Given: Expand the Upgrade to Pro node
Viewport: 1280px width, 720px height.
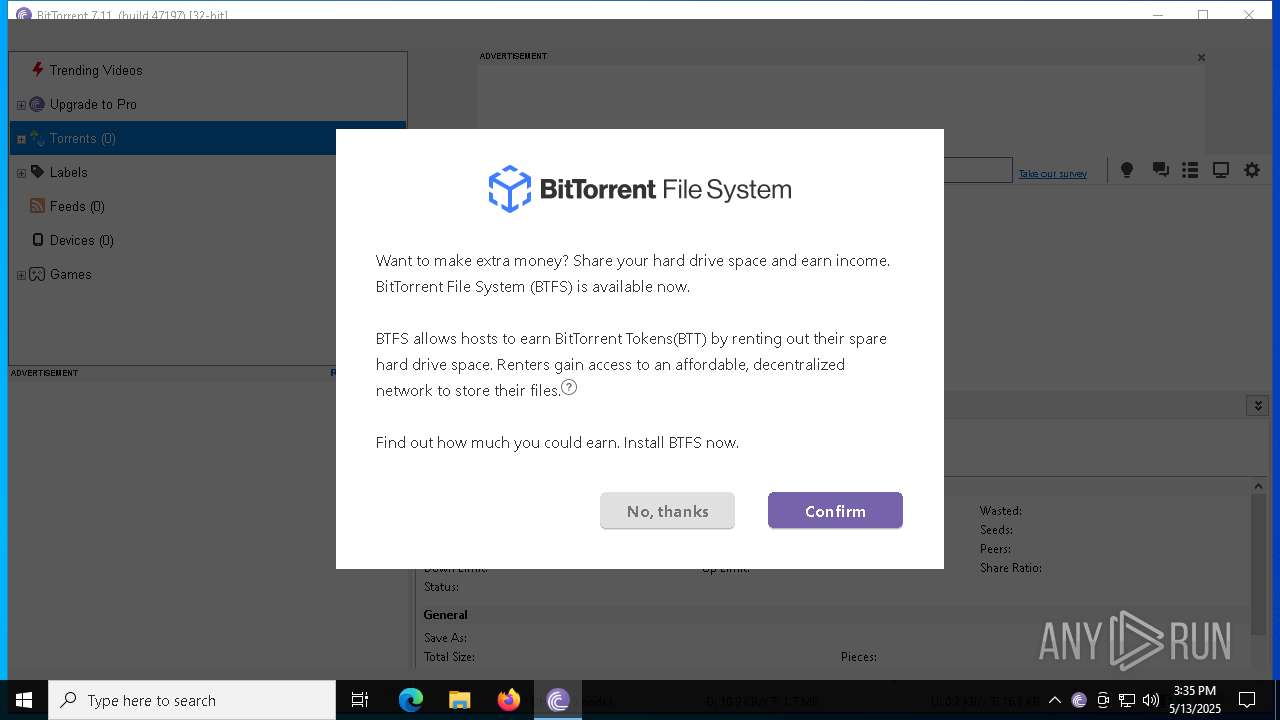Looking at the screenshot, I should pyautogui.click(x=21, y=105).
